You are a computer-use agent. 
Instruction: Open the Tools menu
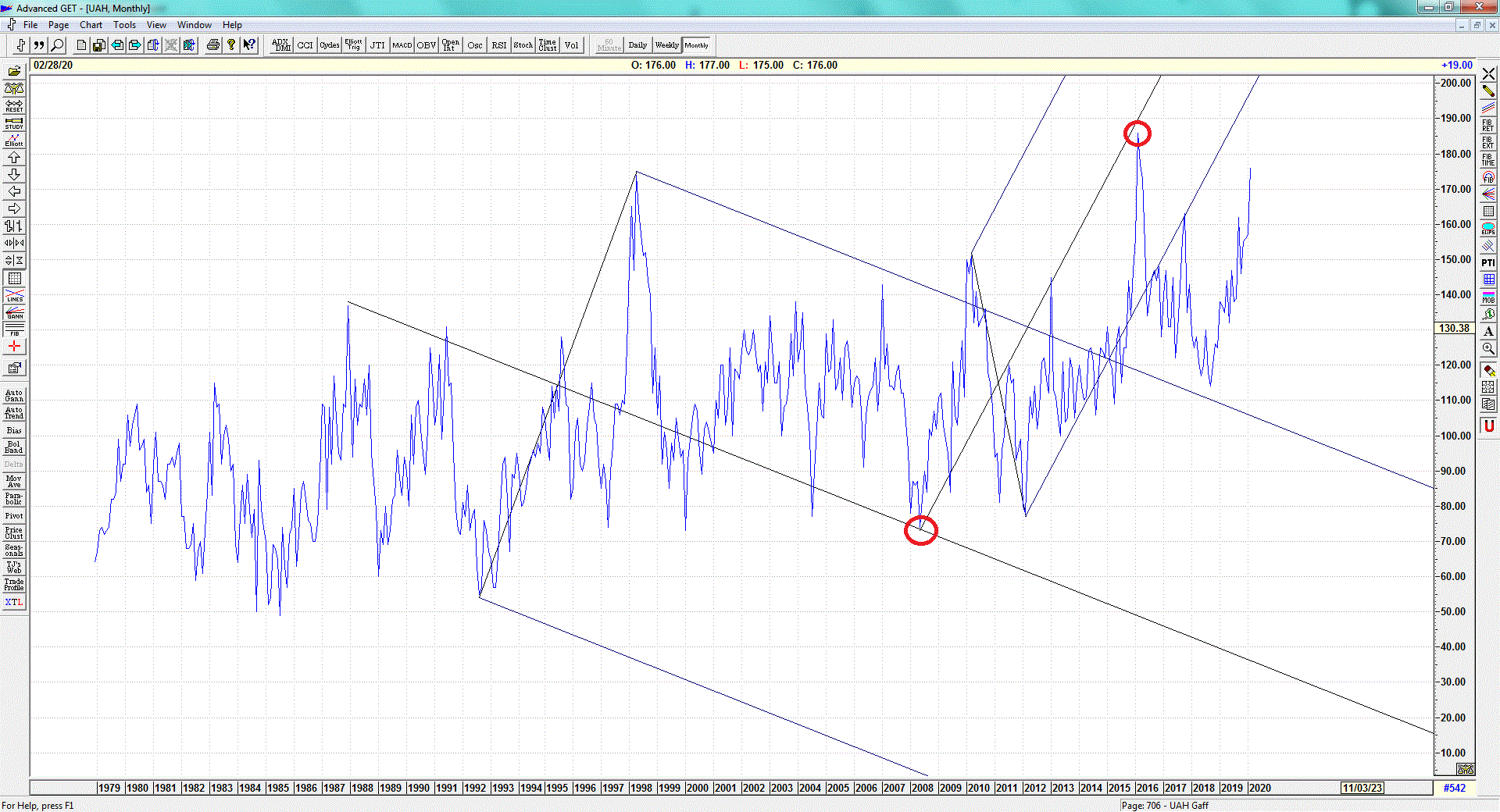[125, 25]
